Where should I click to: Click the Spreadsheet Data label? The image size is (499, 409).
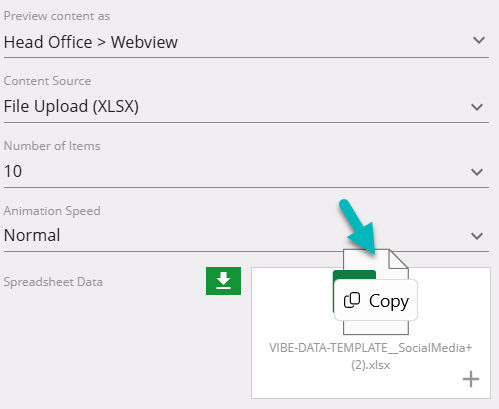[x=53, y=282]
